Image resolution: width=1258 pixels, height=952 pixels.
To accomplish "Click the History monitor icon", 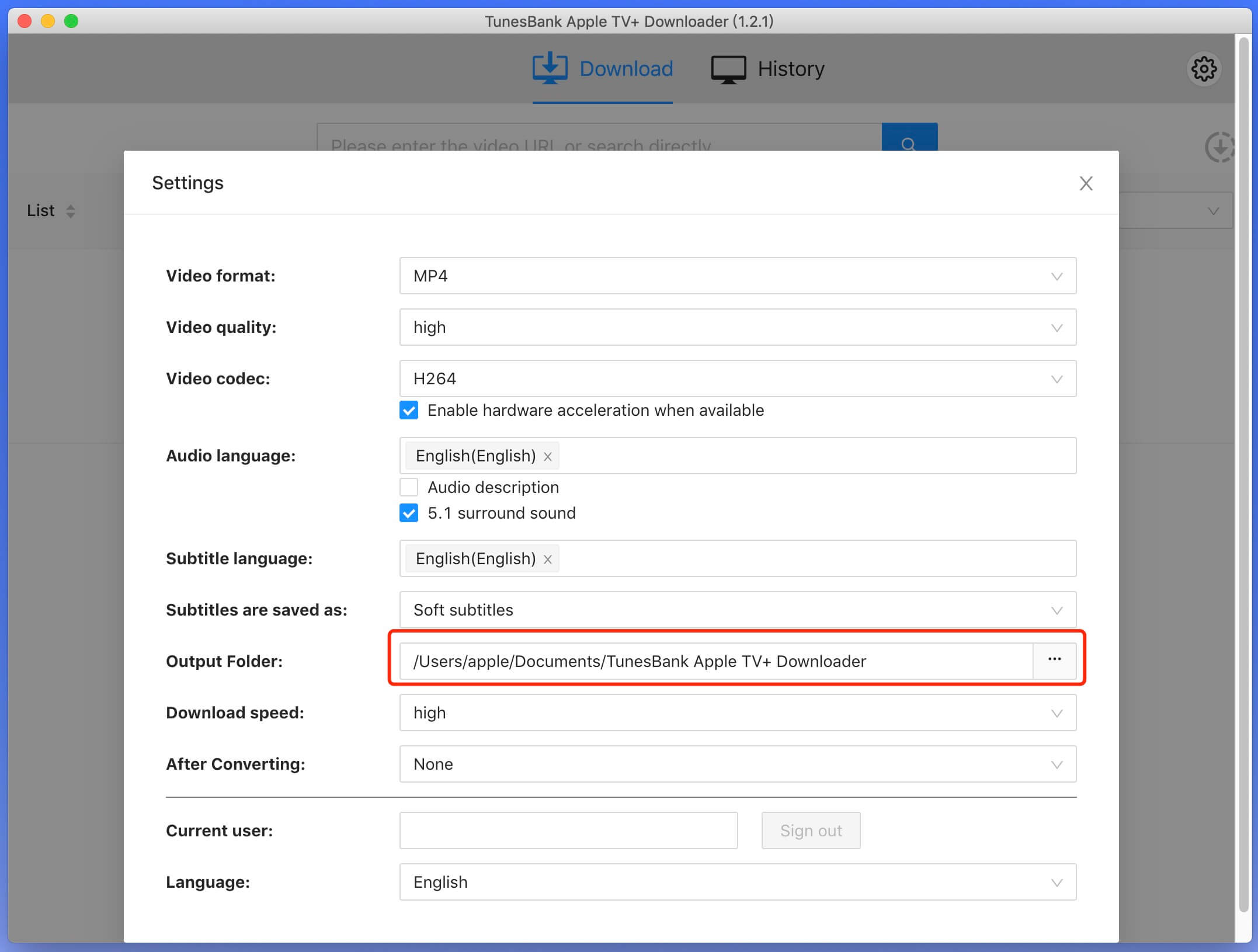I will point(728,70).
